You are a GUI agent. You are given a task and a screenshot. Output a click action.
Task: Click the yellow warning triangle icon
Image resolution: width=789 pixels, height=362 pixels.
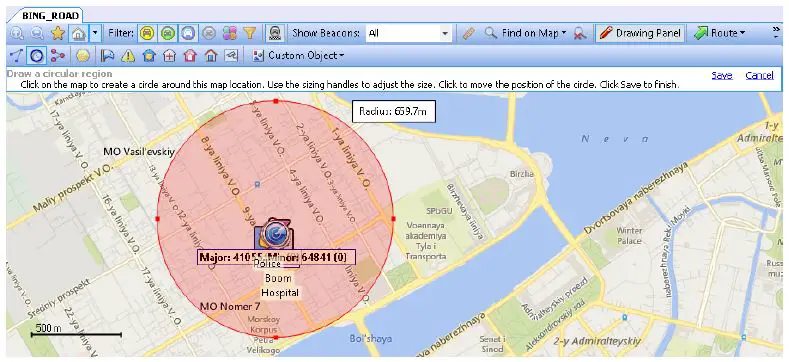click(x=128, y=55)
